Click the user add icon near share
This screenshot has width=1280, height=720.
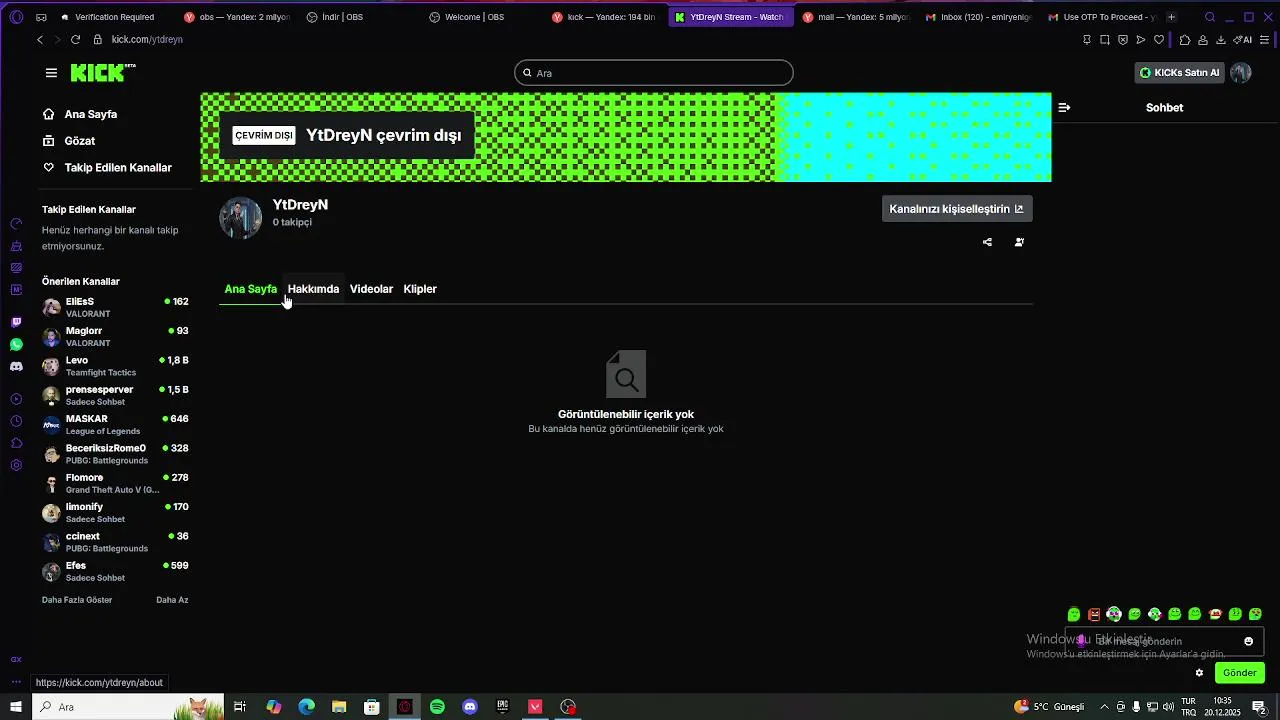[x=1019, y=242]
